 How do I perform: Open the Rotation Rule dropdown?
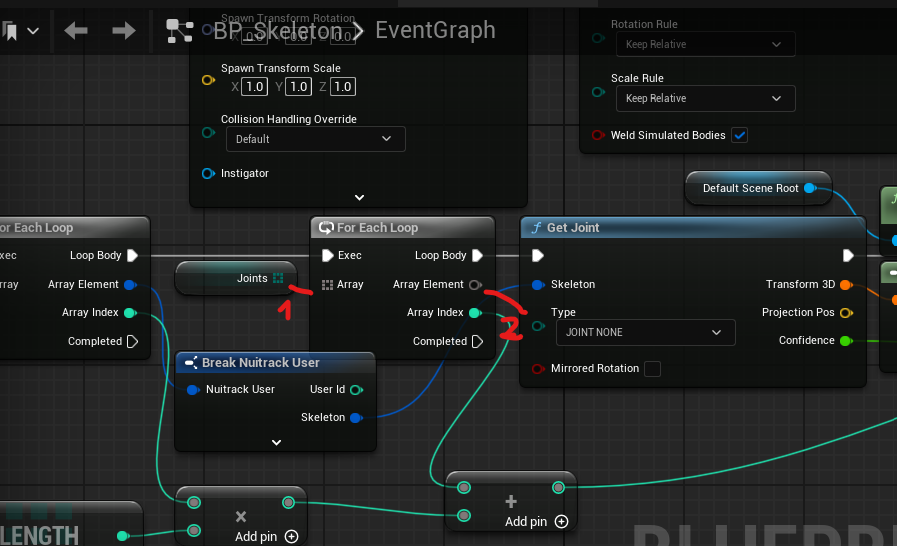pyautogui.click(x=705, y=44)
